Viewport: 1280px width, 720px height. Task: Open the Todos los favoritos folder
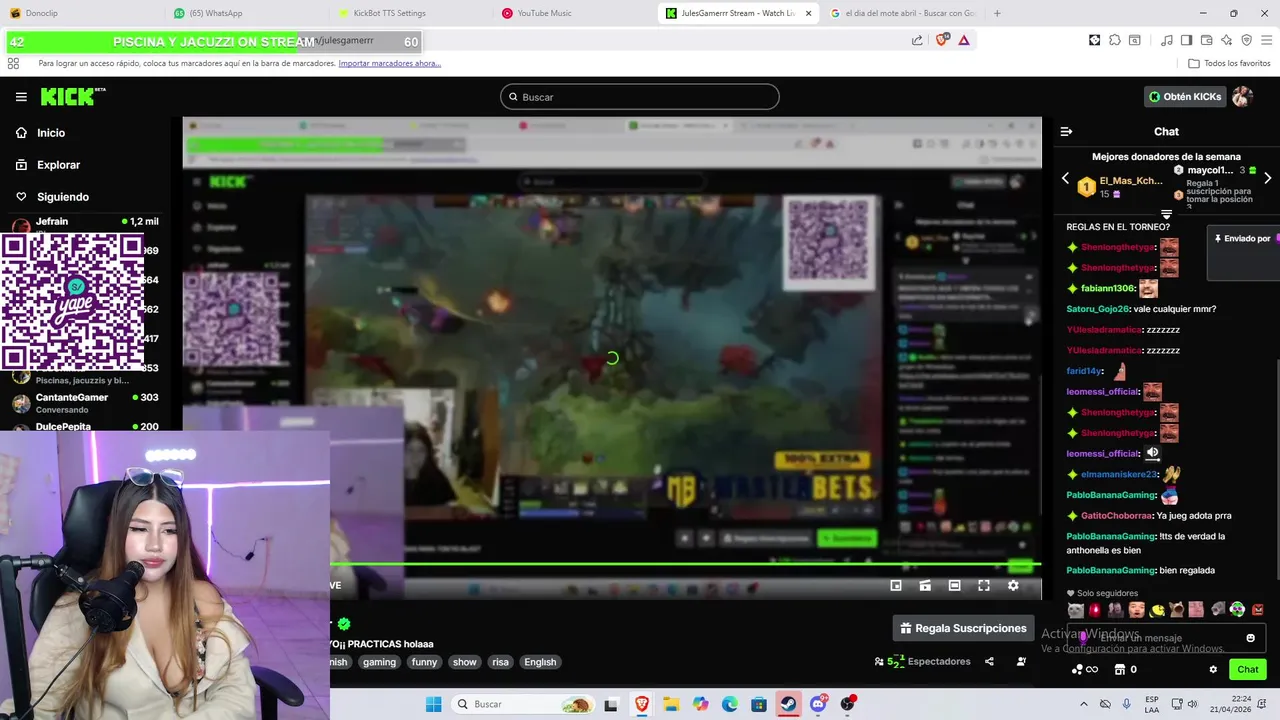1229,63
